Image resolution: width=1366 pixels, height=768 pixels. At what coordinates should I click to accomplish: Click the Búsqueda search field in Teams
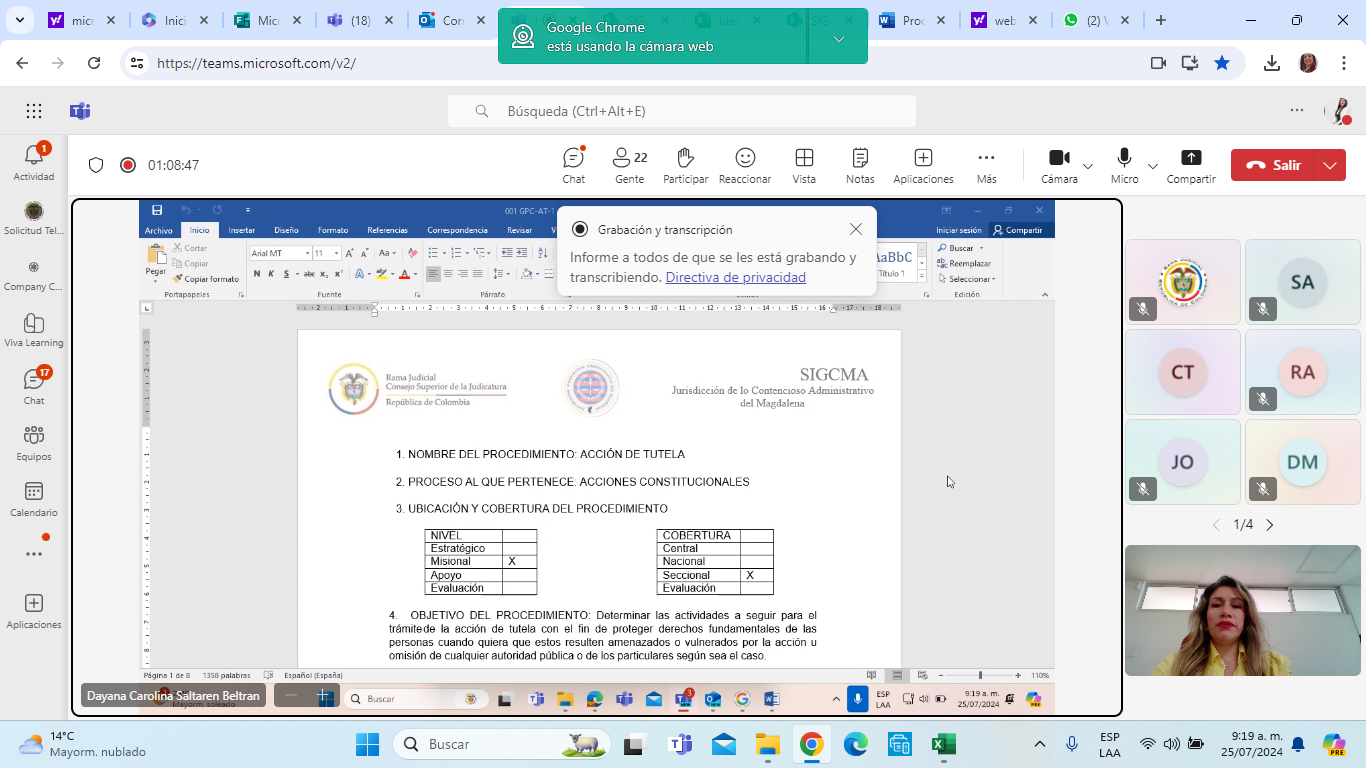pyautogui.click(x=682, y=111)
